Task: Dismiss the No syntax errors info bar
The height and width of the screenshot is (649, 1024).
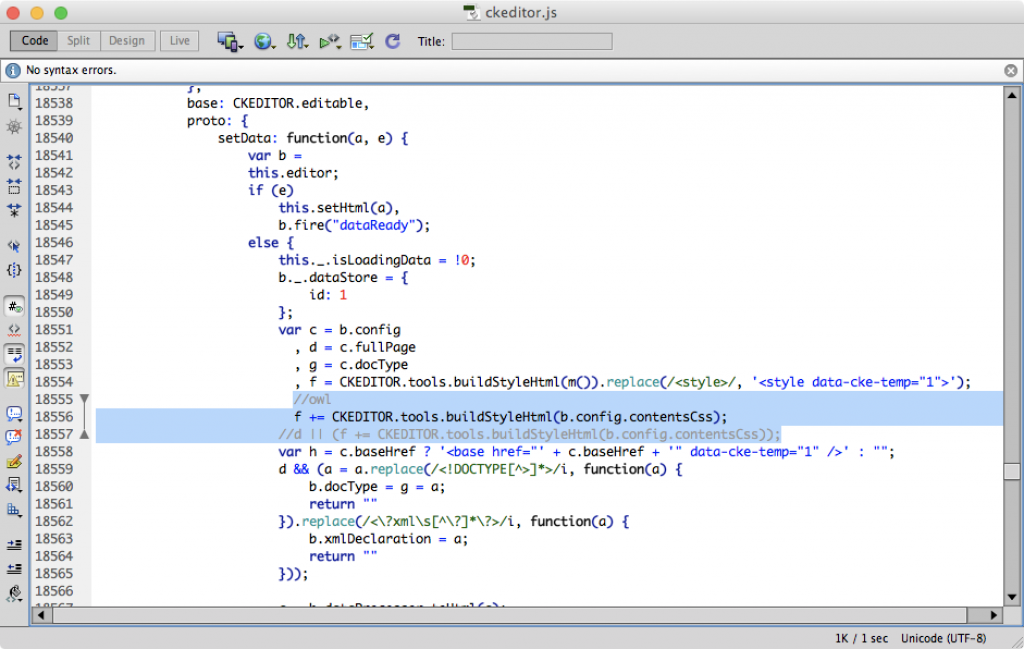Action: [1010, 71]
